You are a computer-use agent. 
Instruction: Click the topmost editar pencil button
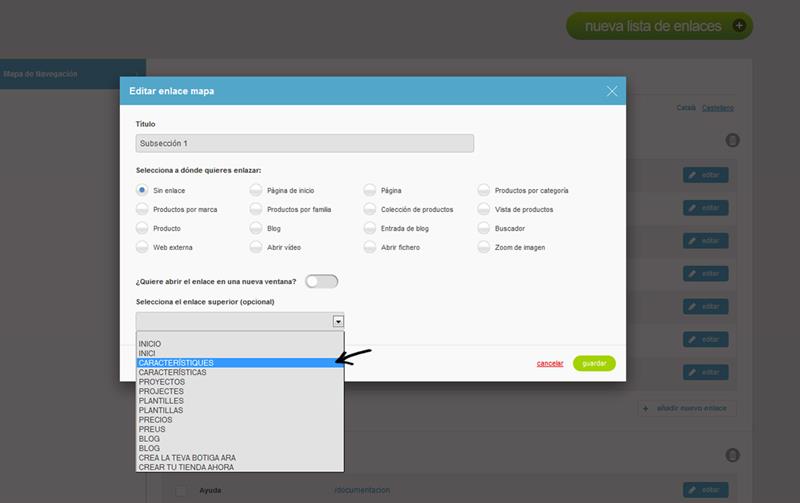click(x=706, y=175)
